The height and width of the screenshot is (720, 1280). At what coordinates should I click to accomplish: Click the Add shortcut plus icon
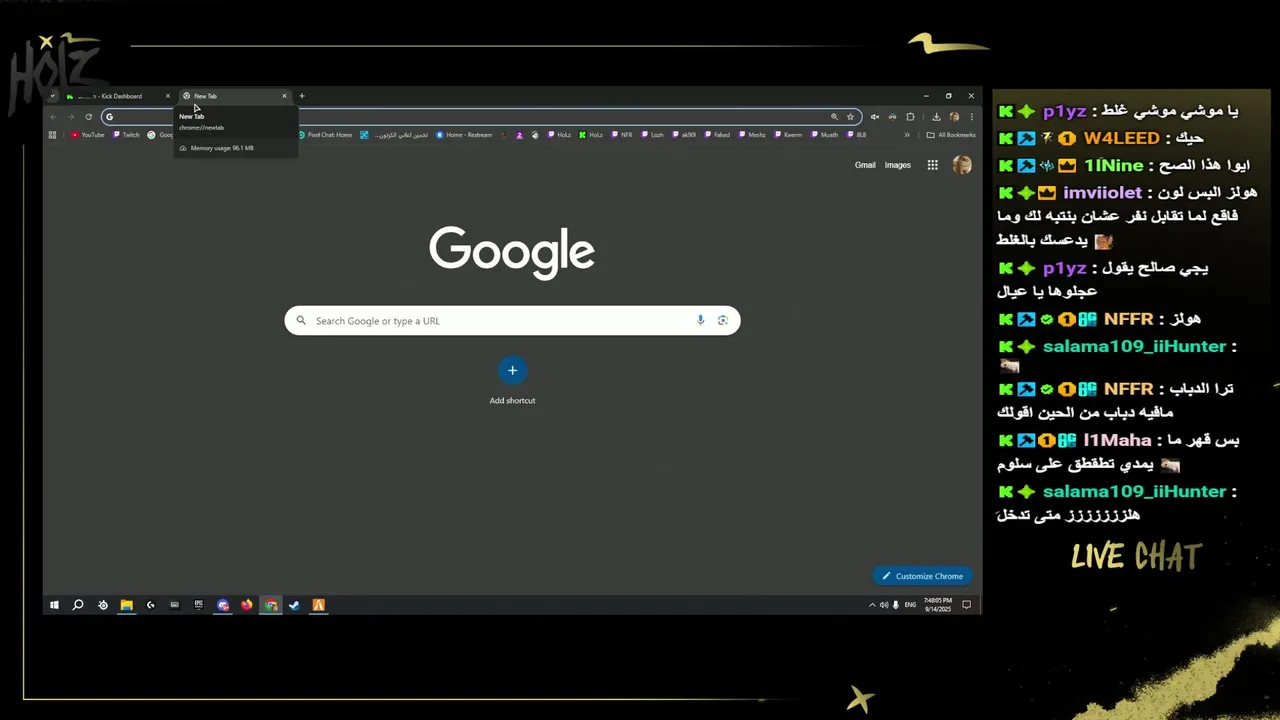pos(512,370)
